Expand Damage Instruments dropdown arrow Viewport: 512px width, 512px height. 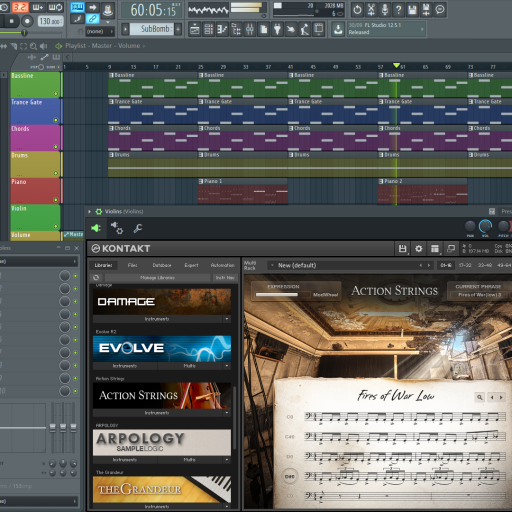[x=227, y=319]
